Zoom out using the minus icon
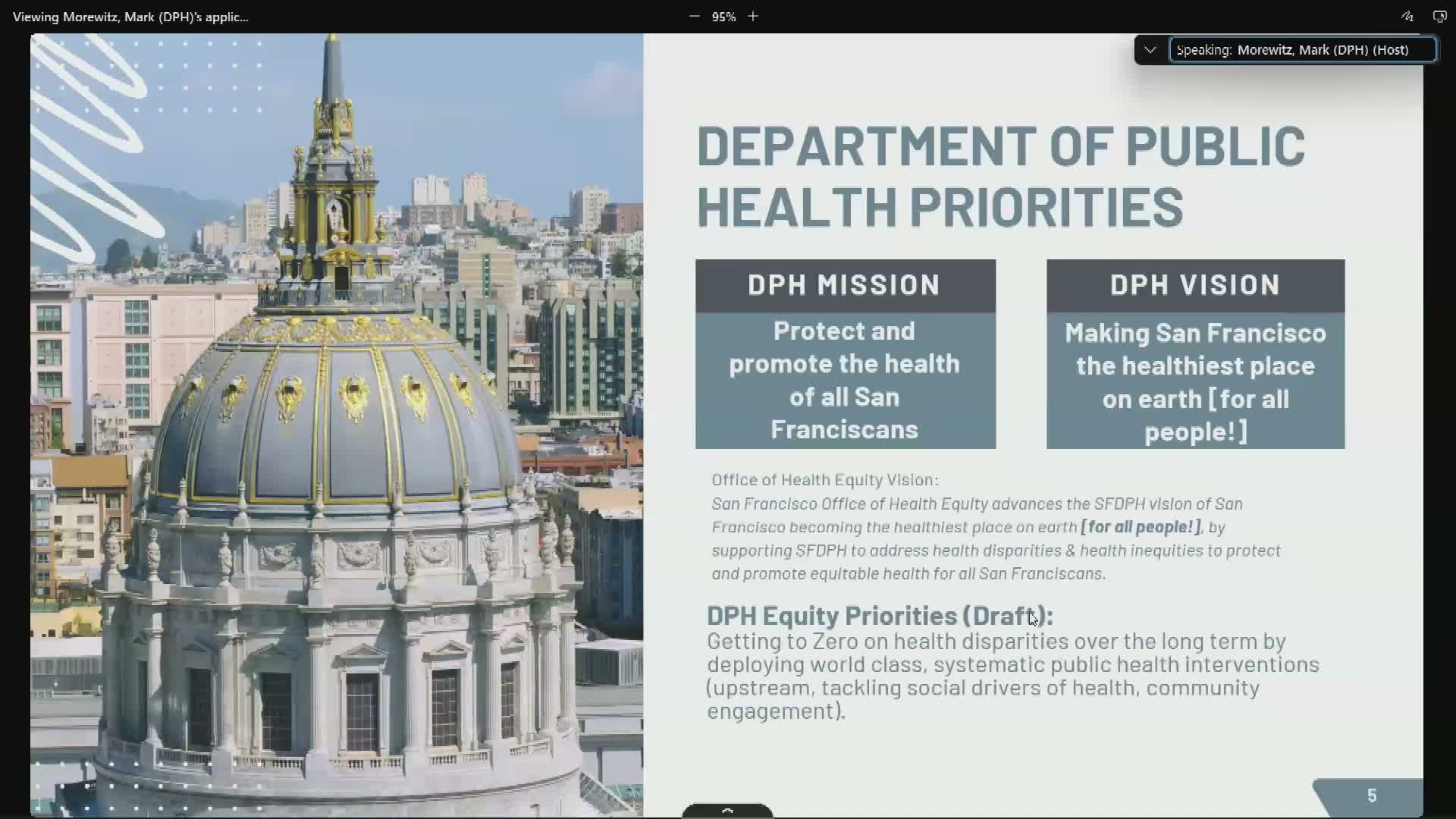Image resolution: width=1456 pixels, height=819 pixels. (x=694, y=16)
